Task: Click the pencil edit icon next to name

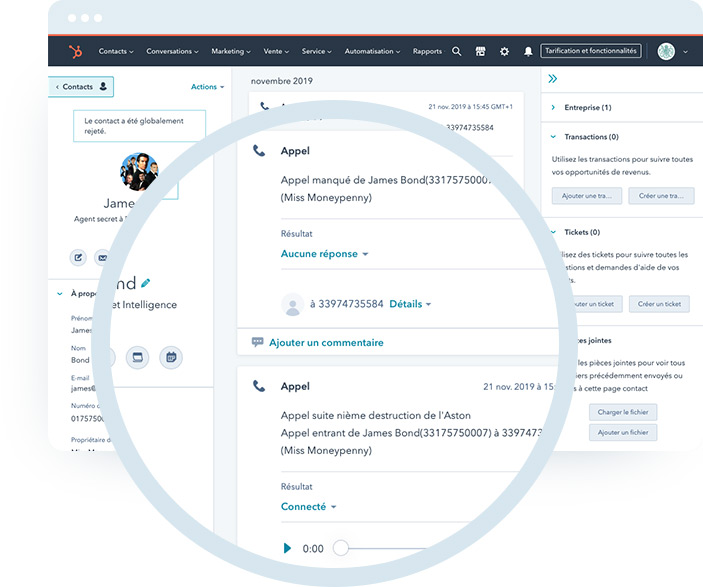Action: (145, 283)
